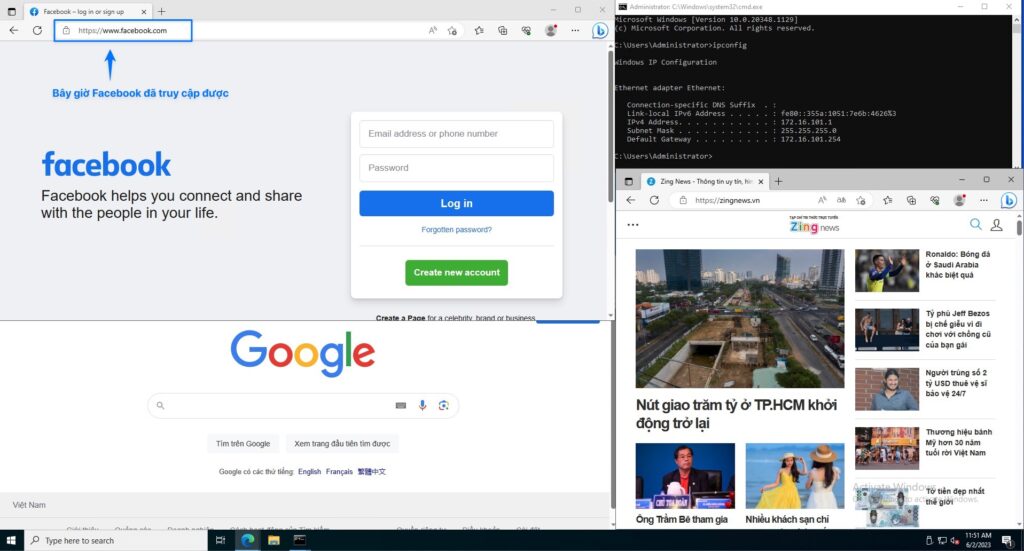Close the Zing News tab
This screenshot has width=1024, height=551.
760,181
